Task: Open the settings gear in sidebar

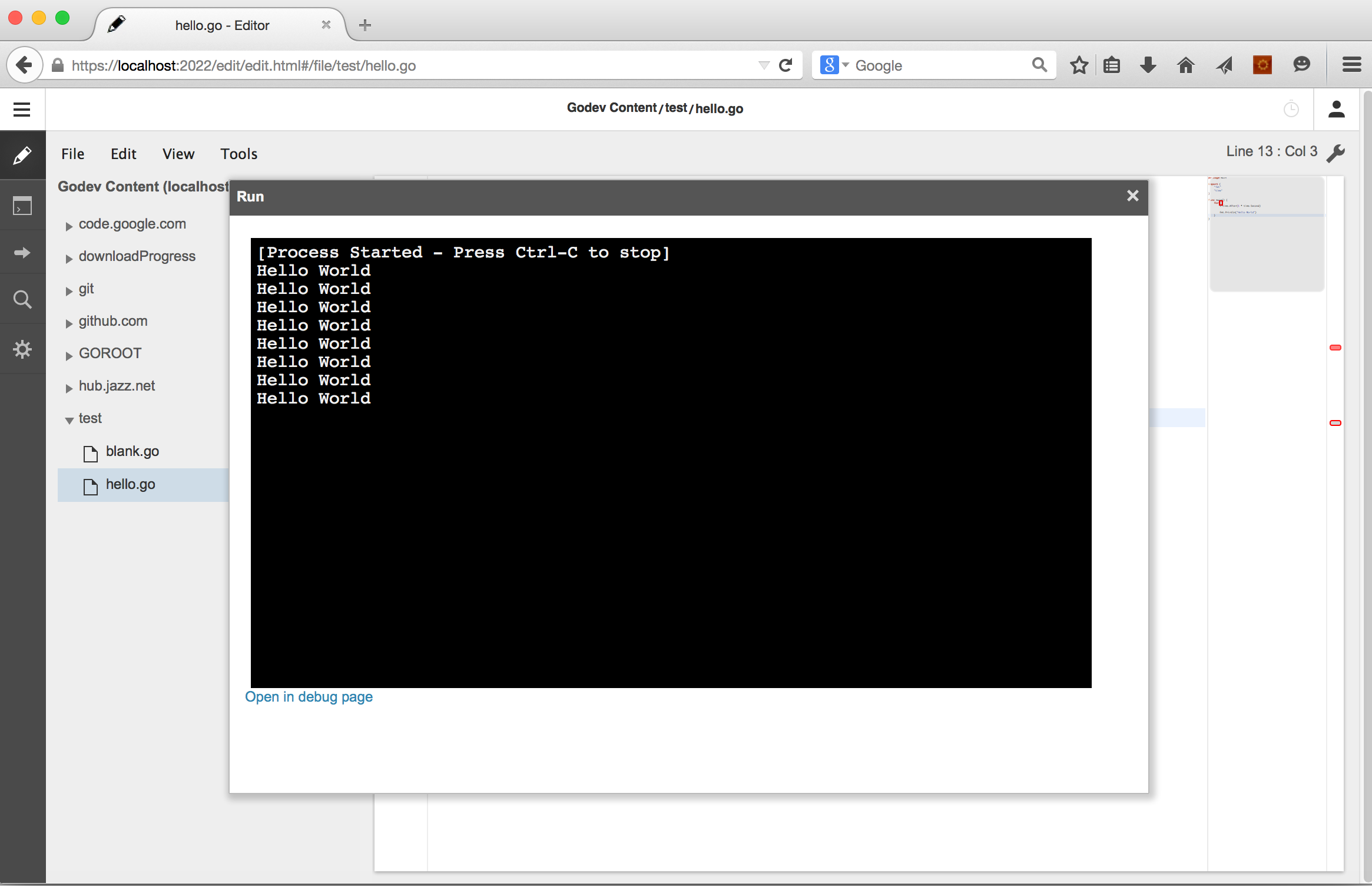Action: (x=22, y=349)
